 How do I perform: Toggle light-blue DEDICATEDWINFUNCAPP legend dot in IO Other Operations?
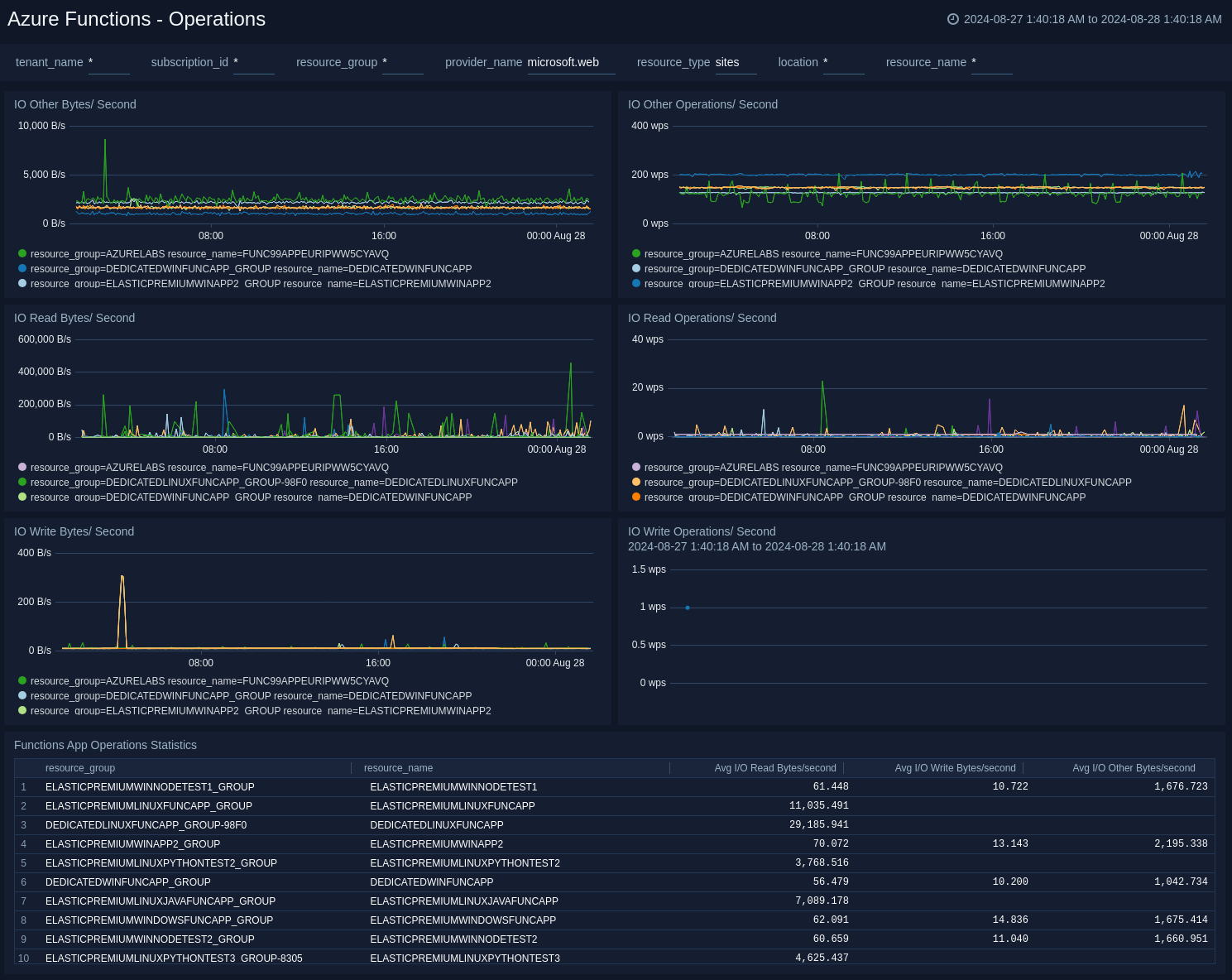click(x=636, y=268)
